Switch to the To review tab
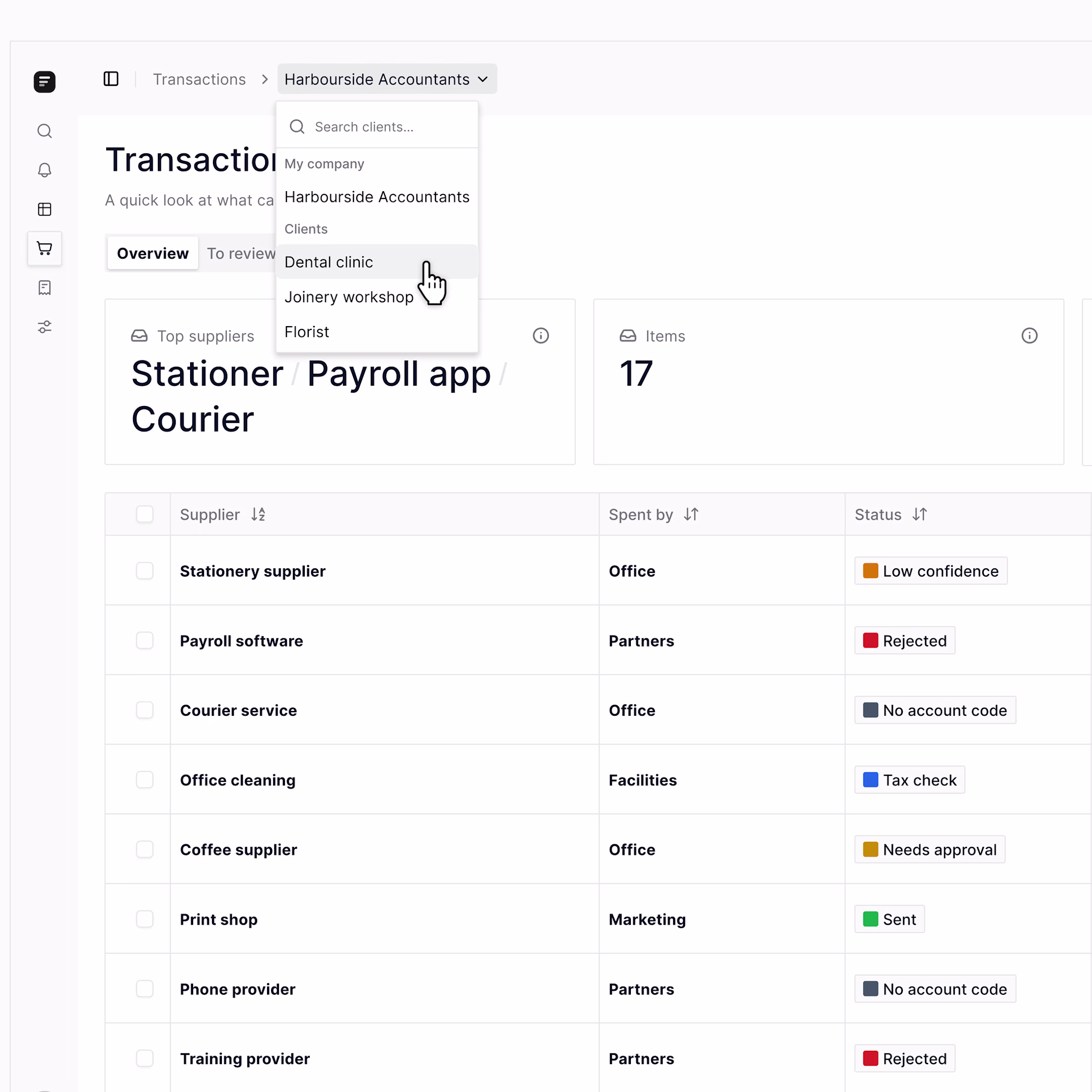The width and height of the screenshot is (1092, 1092). point(241,253)
